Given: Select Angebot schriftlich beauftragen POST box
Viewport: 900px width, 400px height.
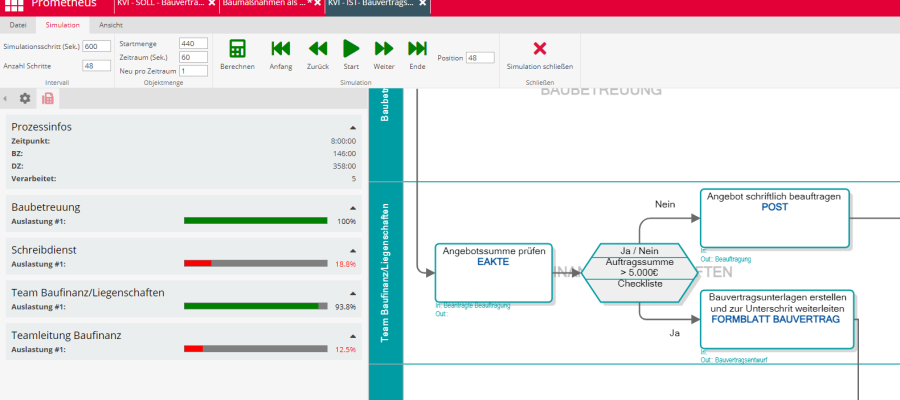Looking at the screenshot, I should [774, 218].
